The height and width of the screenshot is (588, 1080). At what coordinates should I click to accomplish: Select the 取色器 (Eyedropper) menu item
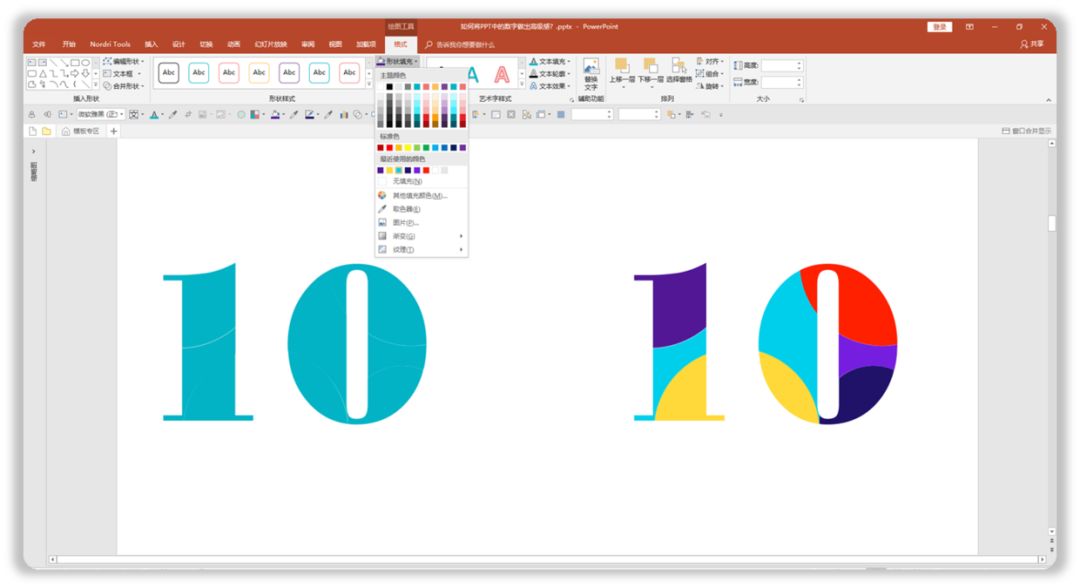pos(422,209)
